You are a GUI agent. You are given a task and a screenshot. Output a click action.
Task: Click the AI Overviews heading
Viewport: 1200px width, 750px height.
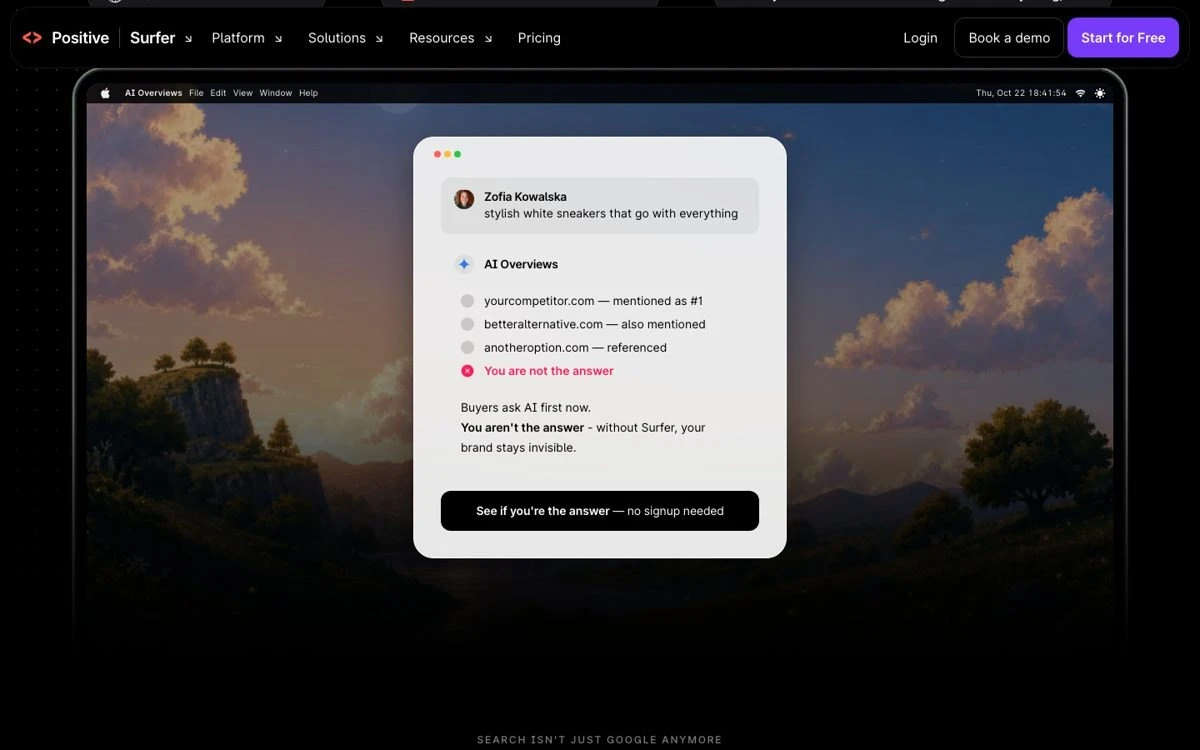(x=521, y=264)
